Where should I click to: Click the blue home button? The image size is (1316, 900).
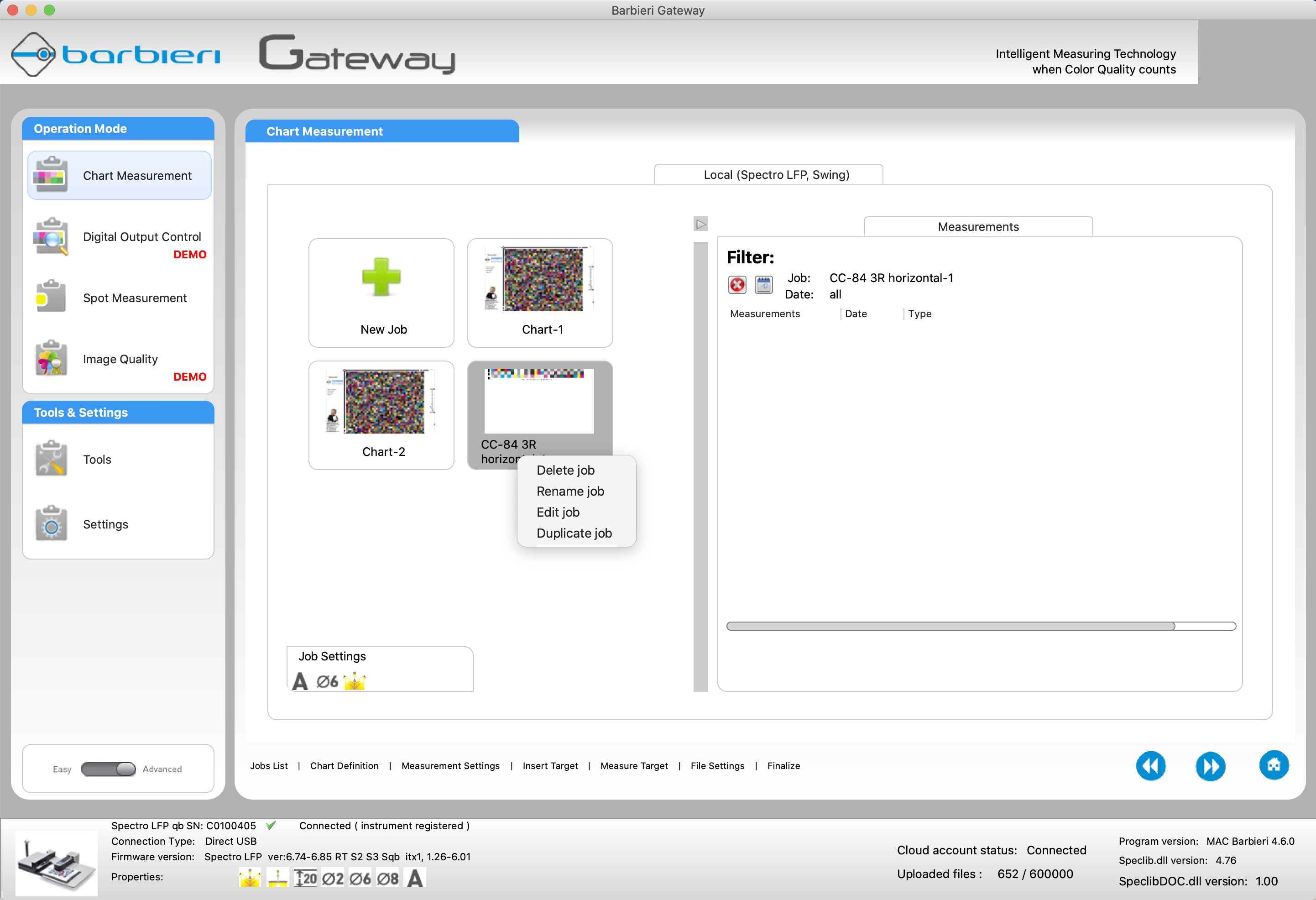coord(1274,765)
